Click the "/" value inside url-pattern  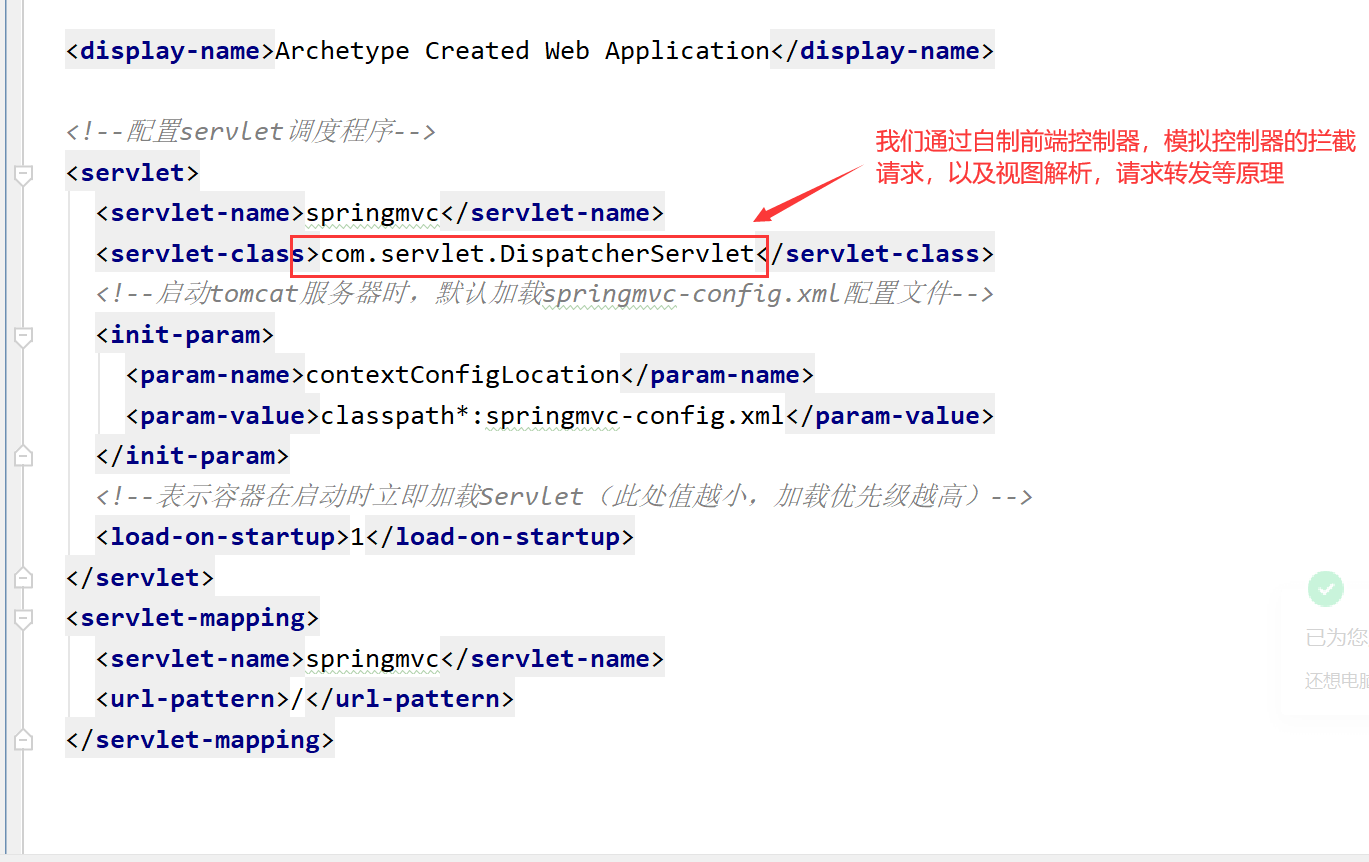click(x=298, y=699)
